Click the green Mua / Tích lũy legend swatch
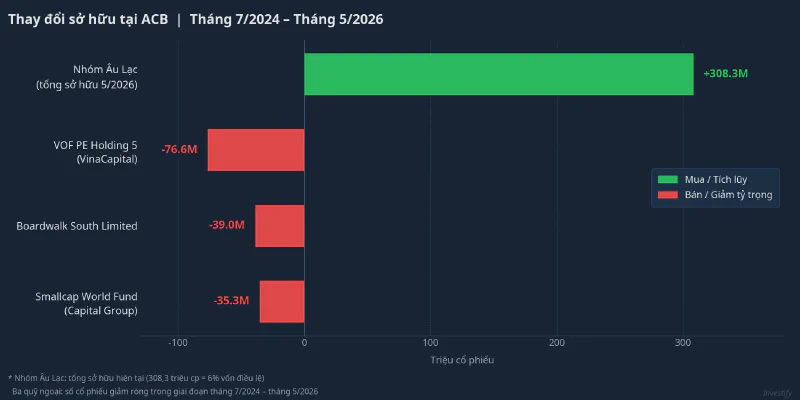The image size is (800, 400). [x=668, y=180]
